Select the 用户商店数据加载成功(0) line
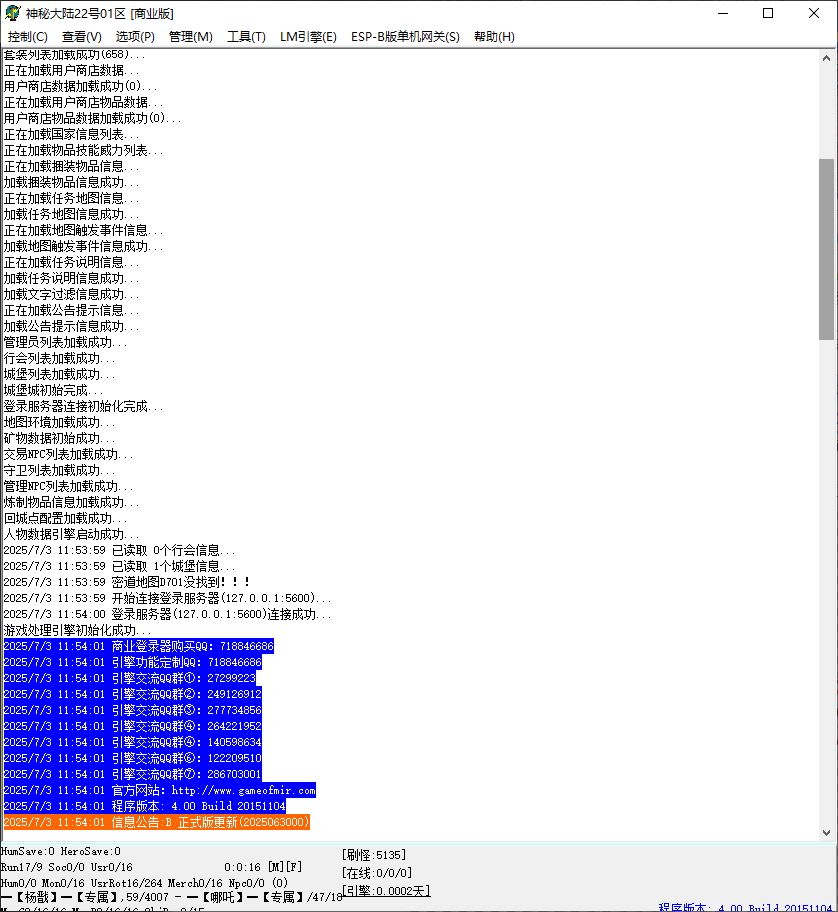The image size is (838, 912). 80,86
